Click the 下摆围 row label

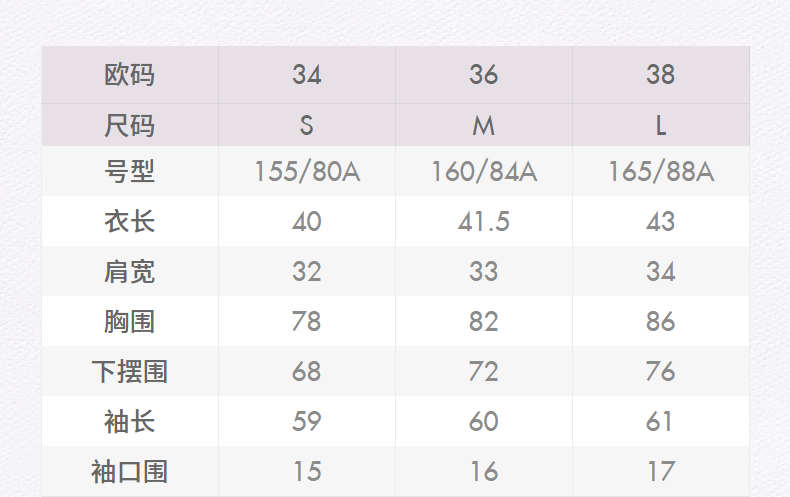point(130,372)
